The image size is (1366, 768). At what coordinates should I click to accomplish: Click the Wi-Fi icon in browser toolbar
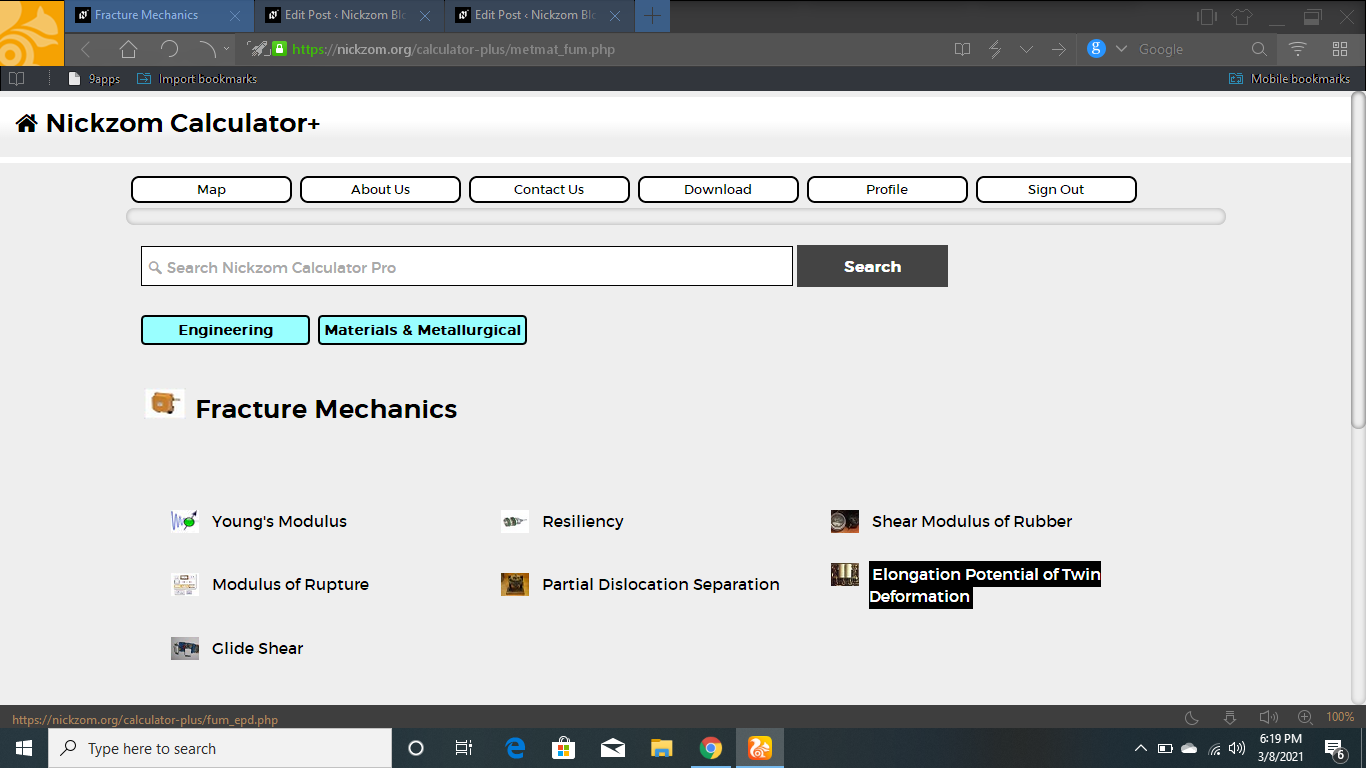click(x=1297, y=49)
